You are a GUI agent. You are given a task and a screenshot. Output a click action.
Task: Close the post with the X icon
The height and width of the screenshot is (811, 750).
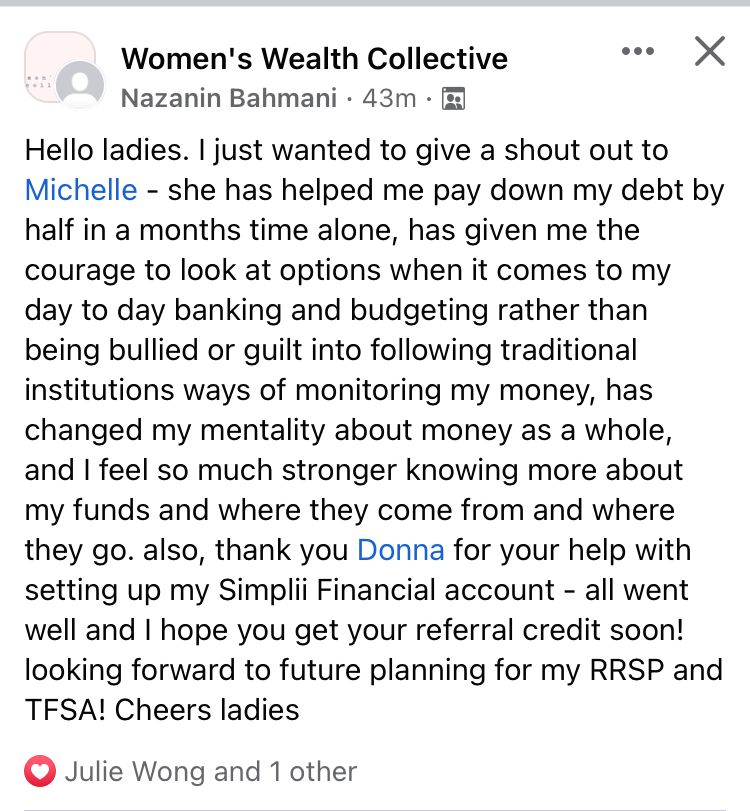(x=709, y=51)
